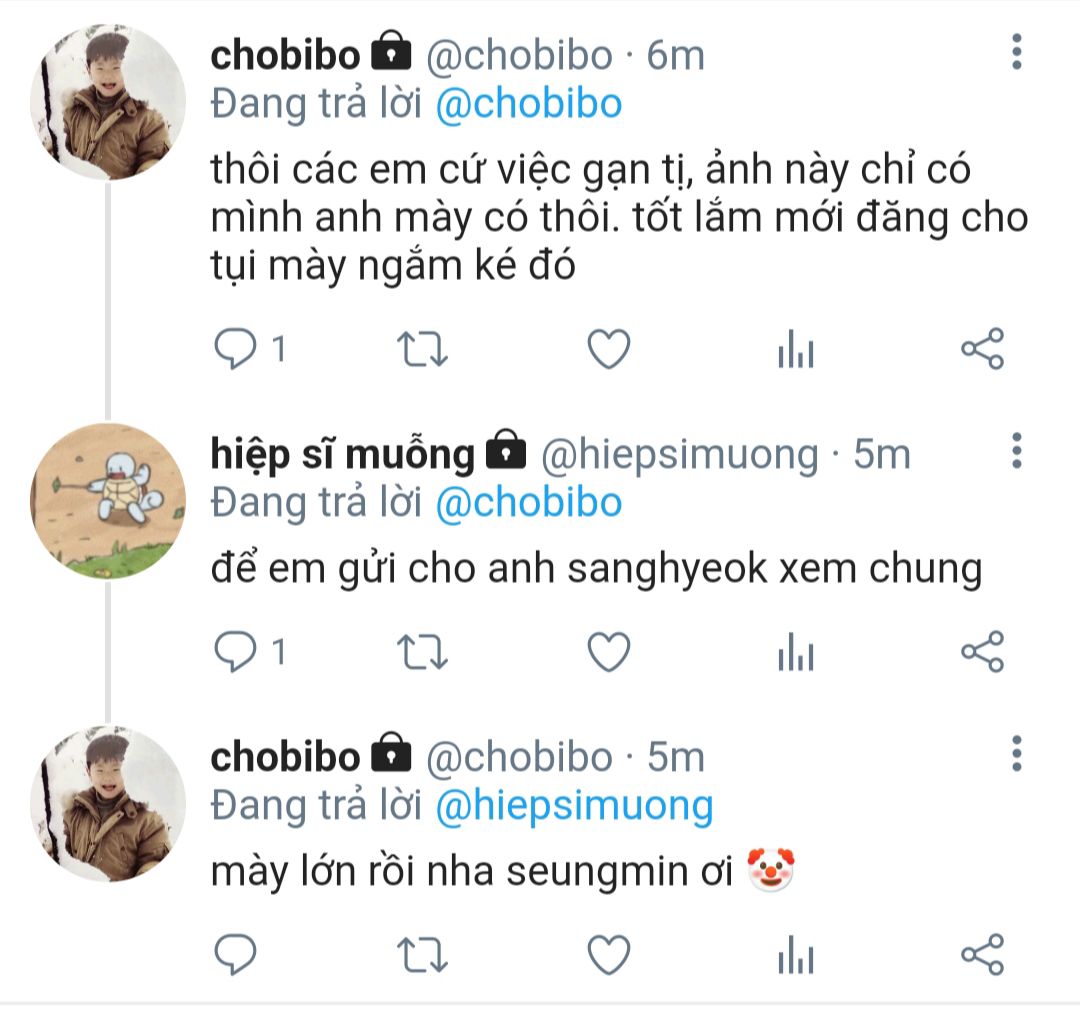The height and width of the screenshot is (1011, 1080).
Task: Share hiệp sĩ muỗng's tweet
Action: click(981, 652)
